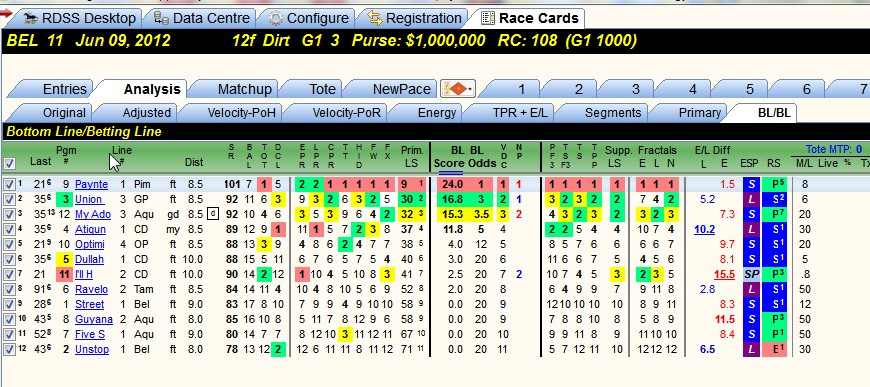Select race number 3 tab
The image size is (870, 387).
click(x=635, y=89)
